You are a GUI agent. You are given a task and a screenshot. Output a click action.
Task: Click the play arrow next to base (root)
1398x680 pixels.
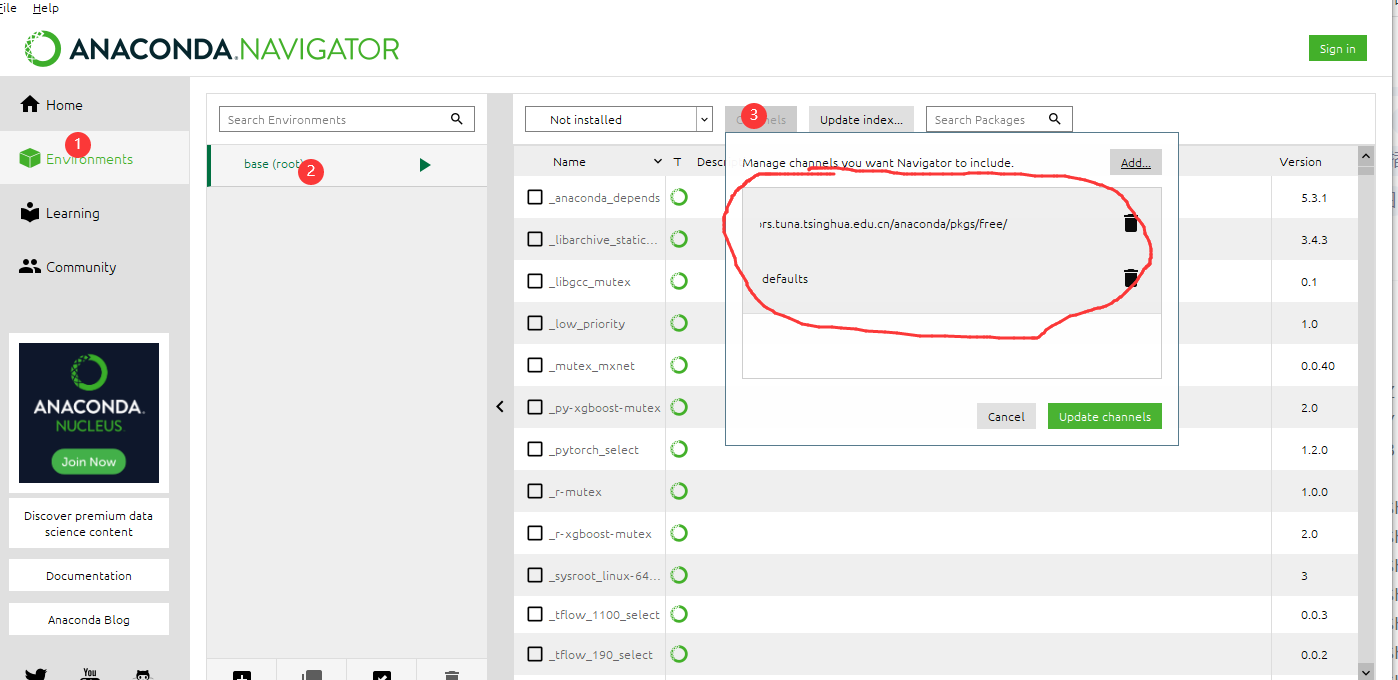coord(425,165)
